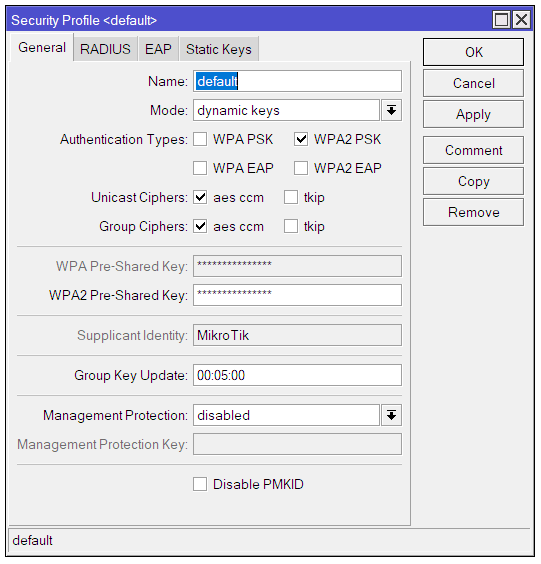Click the OK button

[473, 52]
